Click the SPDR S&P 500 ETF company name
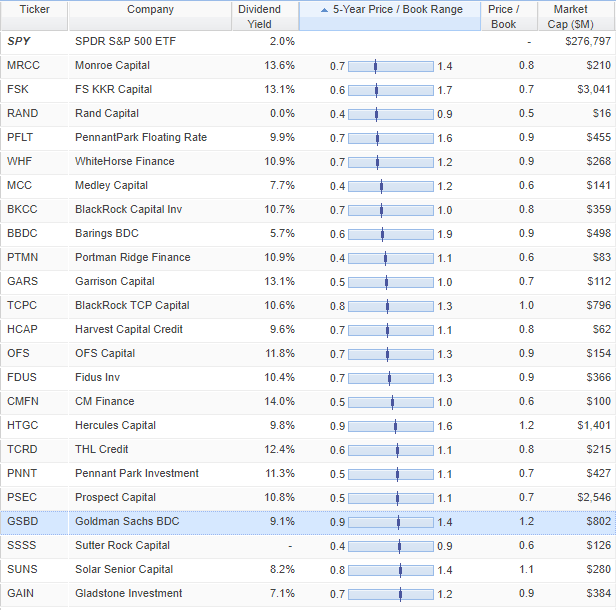 coord(125,41)
